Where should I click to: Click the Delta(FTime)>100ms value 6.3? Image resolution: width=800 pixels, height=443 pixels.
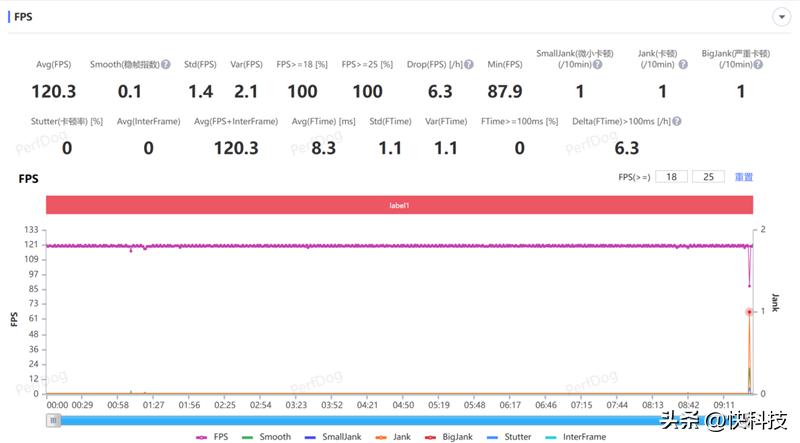point(627,148)
